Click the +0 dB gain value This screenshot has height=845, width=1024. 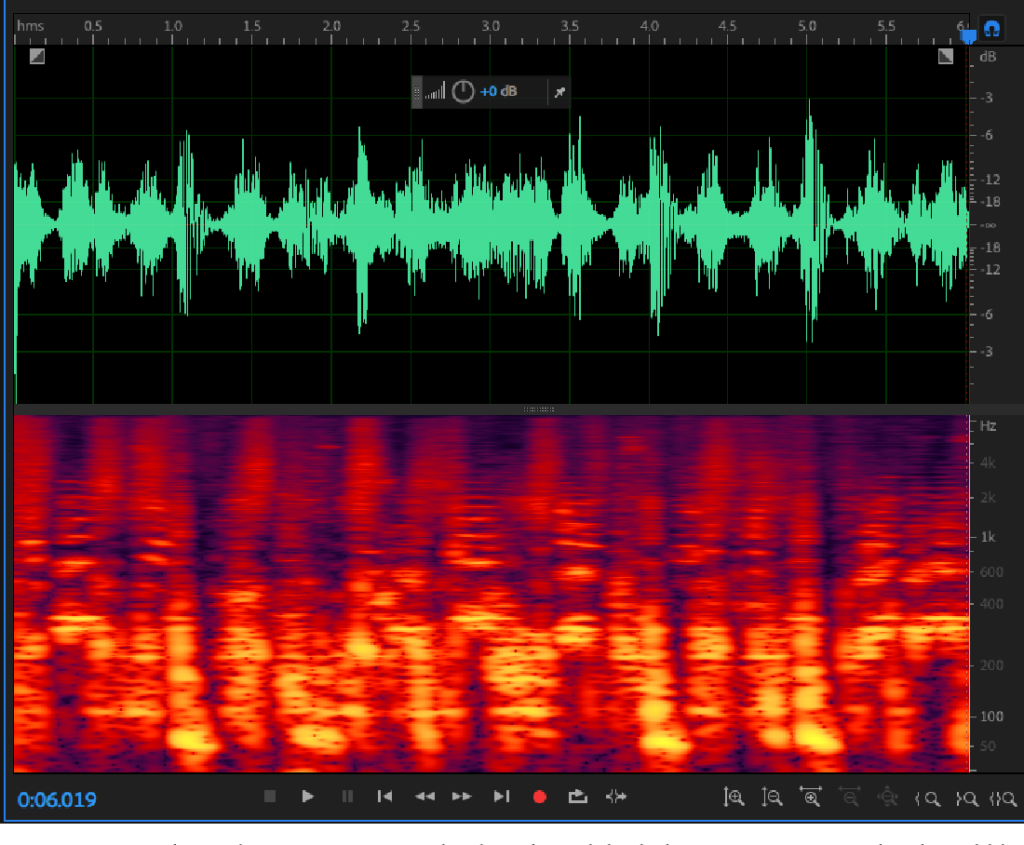point(498,91)
